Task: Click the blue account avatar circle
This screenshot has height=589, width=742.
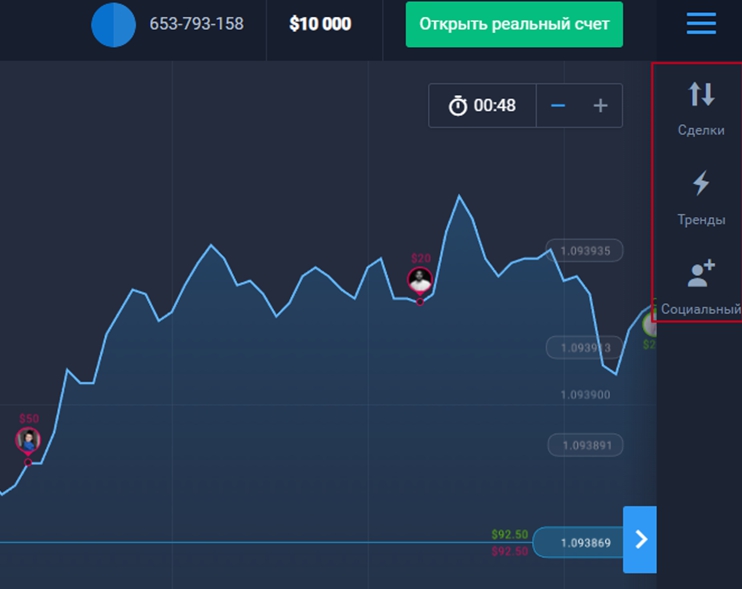Action: pos(113,24)
